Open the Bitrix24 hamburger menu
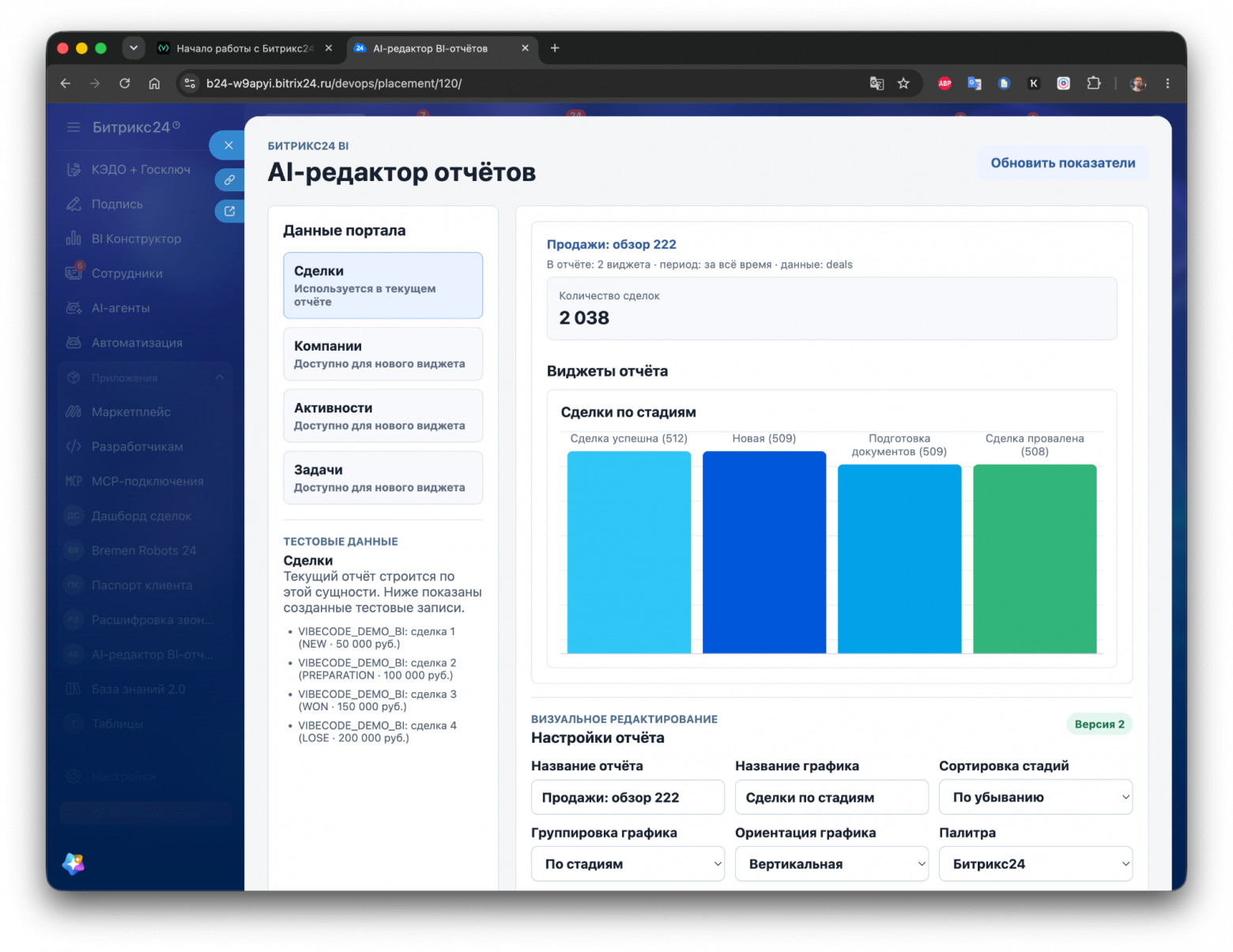Image resolution: width=1233 pixels, height=952 pixels. 74,127
